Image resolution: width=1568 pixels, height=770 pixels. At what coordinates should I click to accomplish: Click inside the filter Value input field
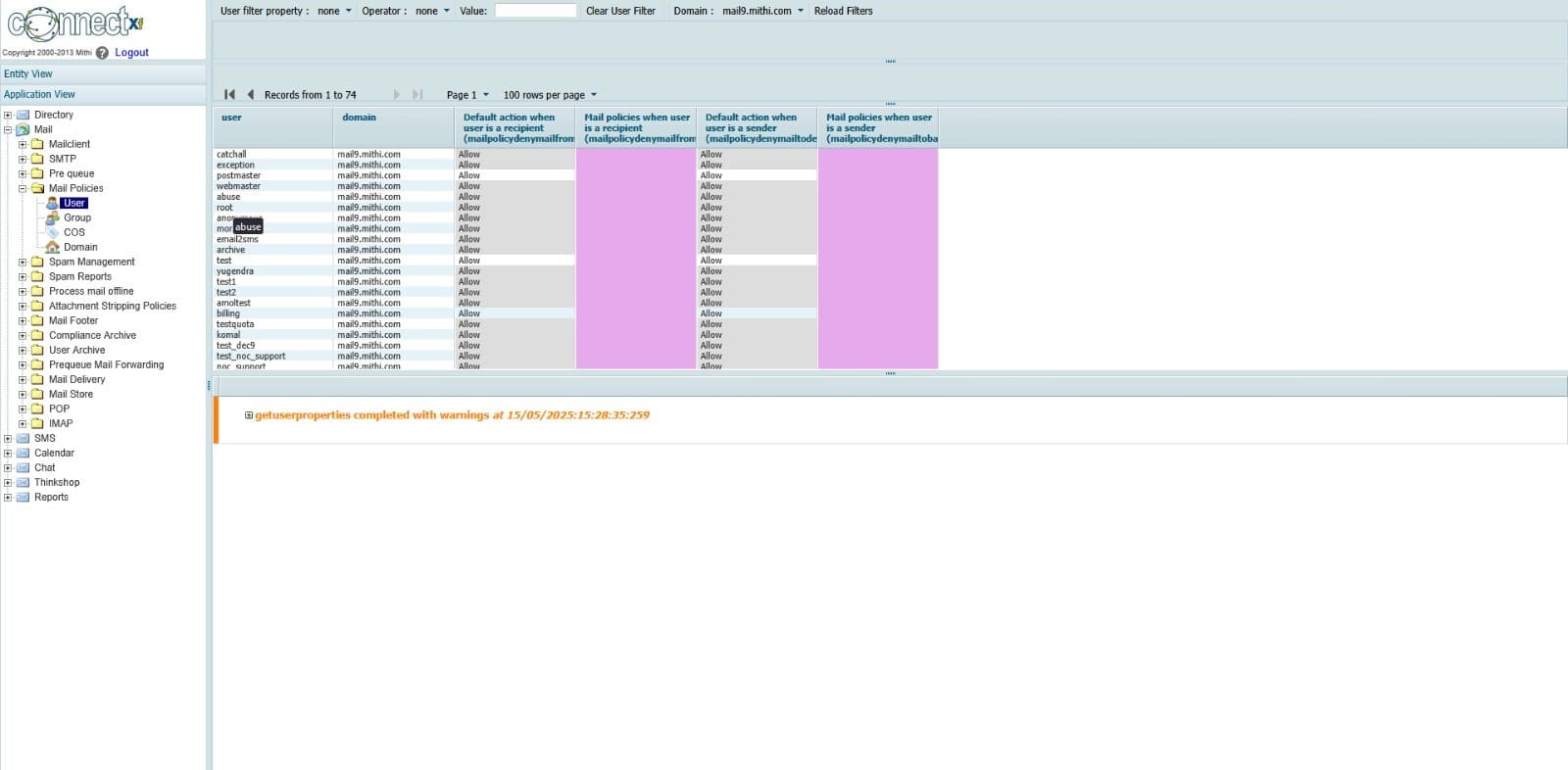pyautogui.click(x=535, y=11)
